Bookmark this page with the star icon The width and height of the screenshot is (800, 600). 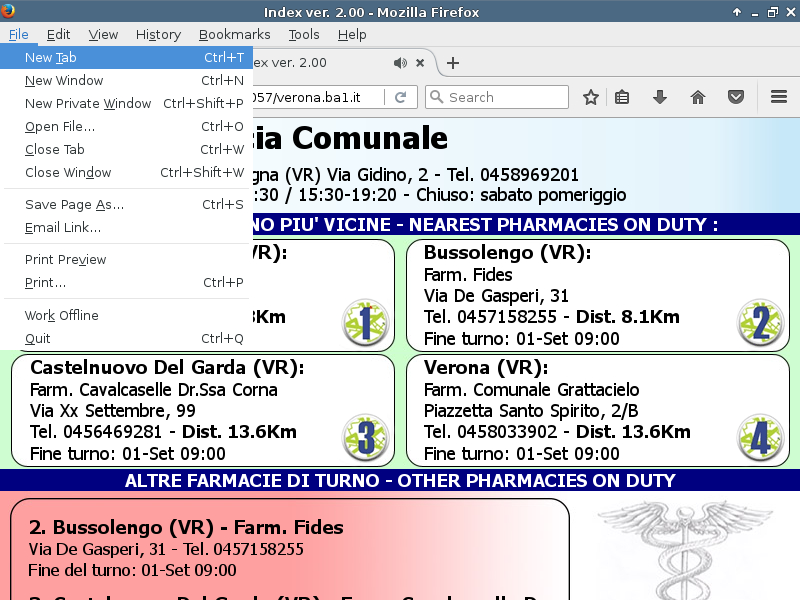(591, 97)
